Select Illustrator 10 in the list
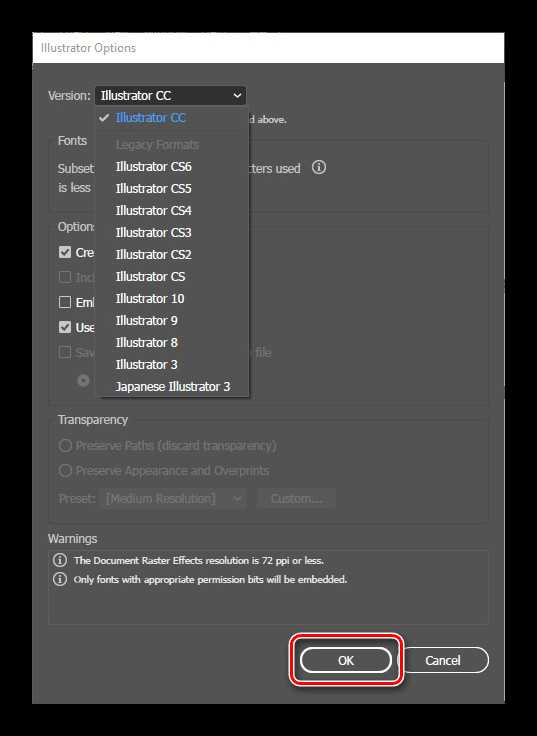537x736 pixels. pyautogui.click(x=150, y=299)
